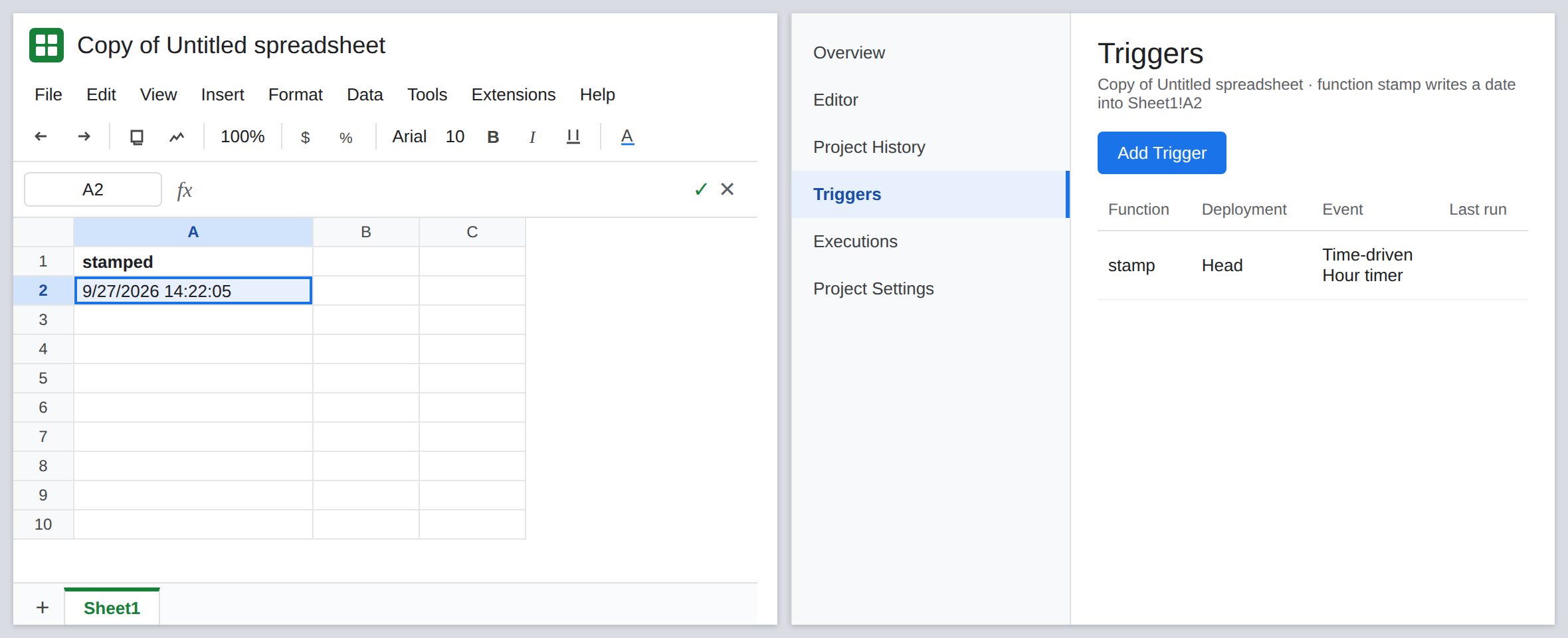Viewport: 1568px width, 638px height.
Task: Click the undo arrow in toolbar
Action: point(41,137)
